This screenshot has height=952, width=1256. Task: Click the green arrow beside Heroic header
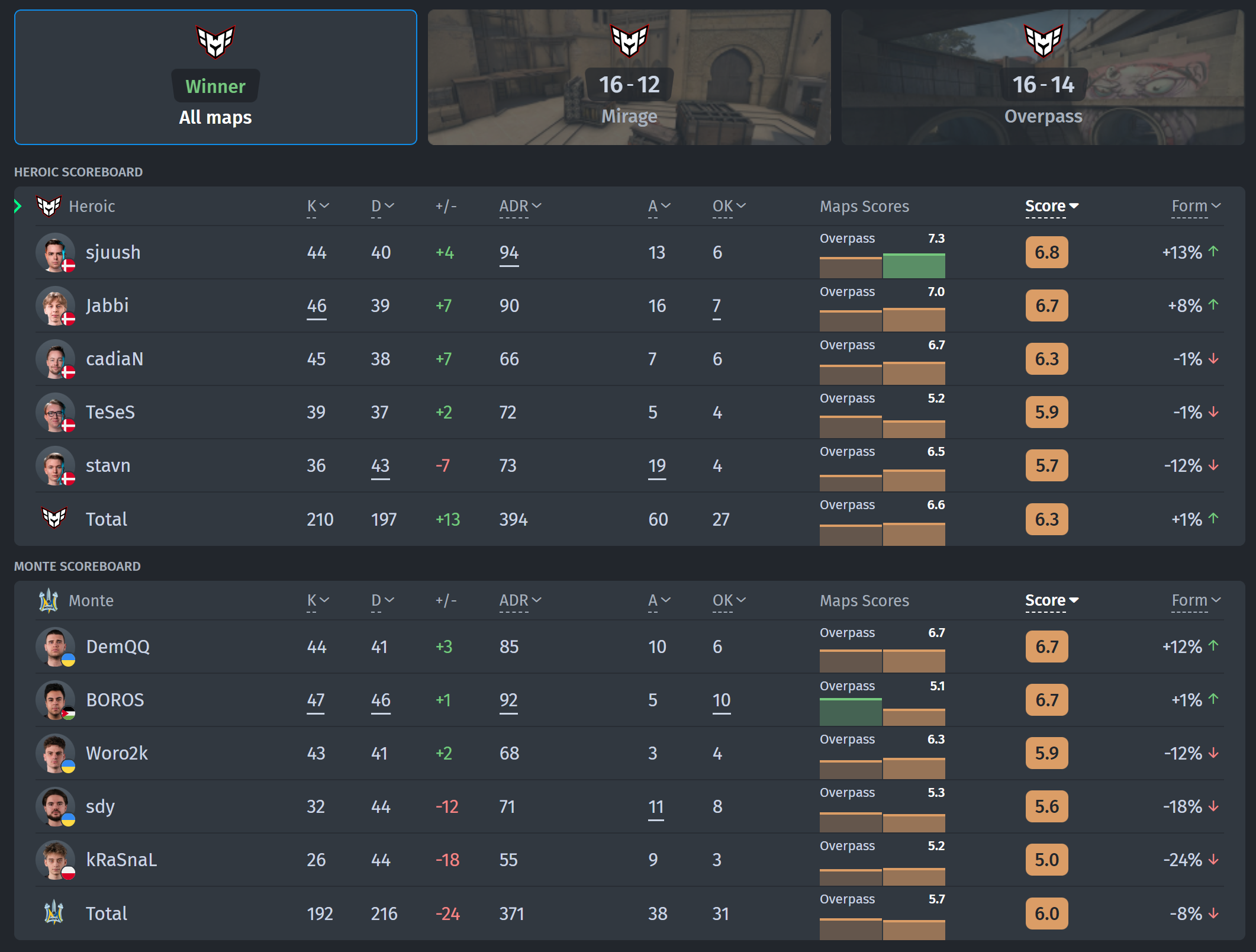tap(18, 206)
